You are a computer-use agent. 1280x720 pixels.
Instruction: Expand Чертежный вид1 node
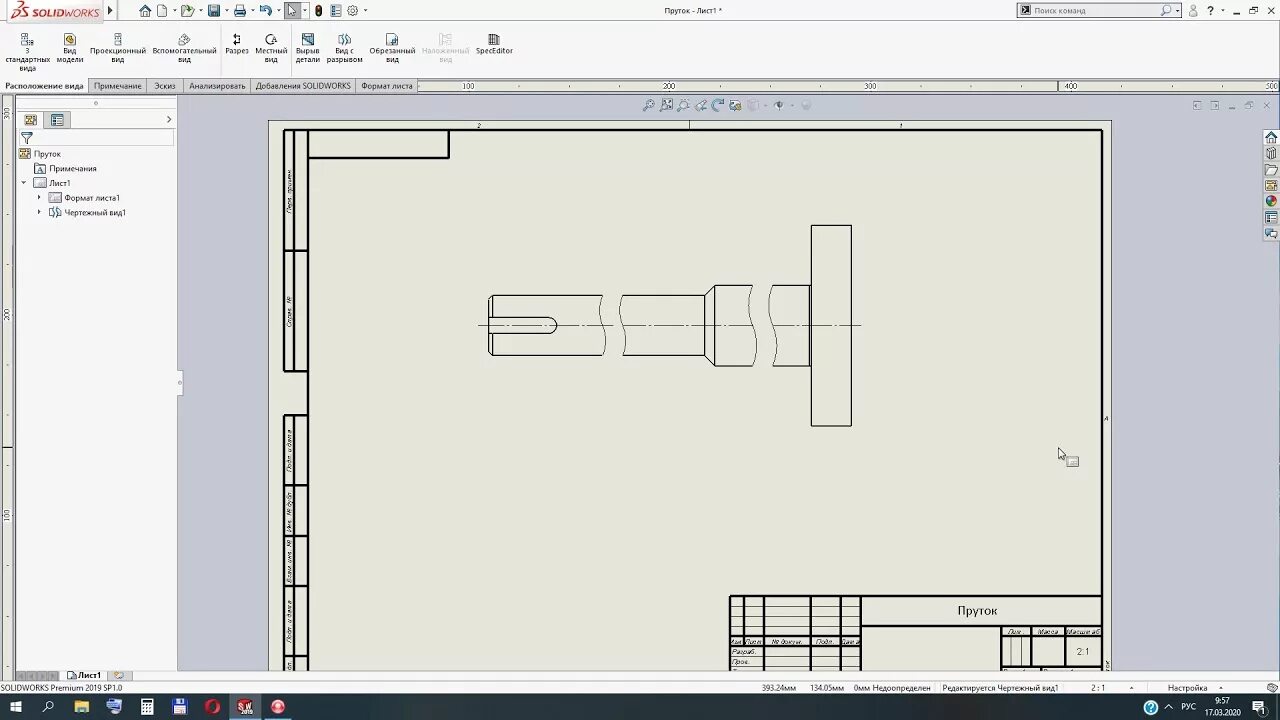point(39,212)
